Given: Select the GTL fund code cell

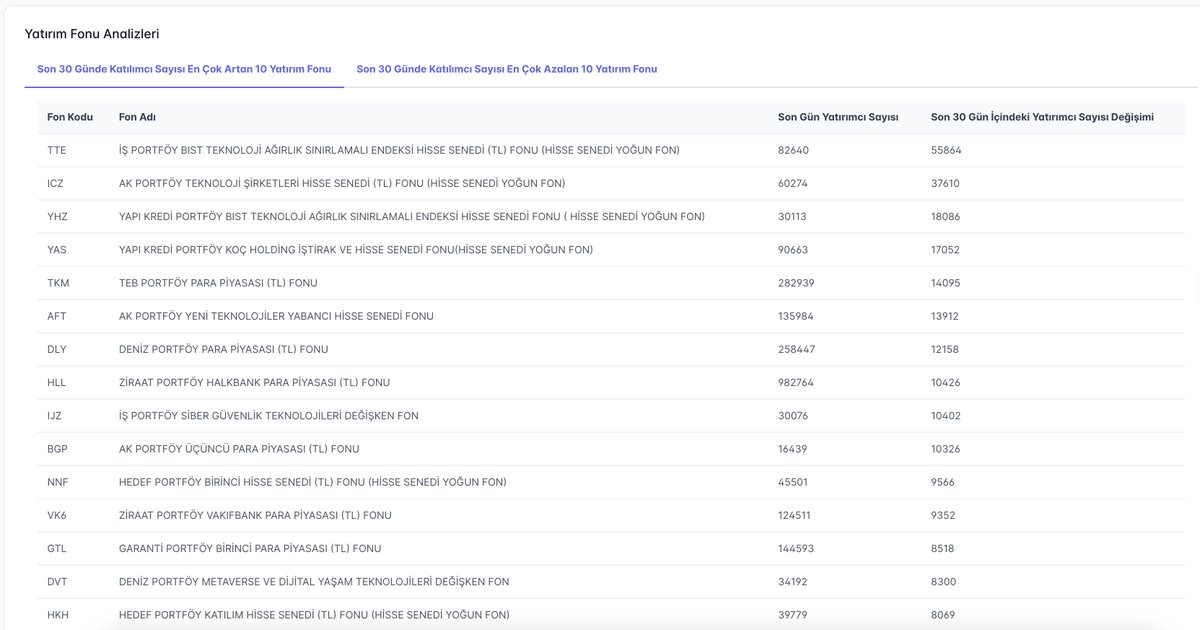Looking at the screenshot, I should pos(57,548).
